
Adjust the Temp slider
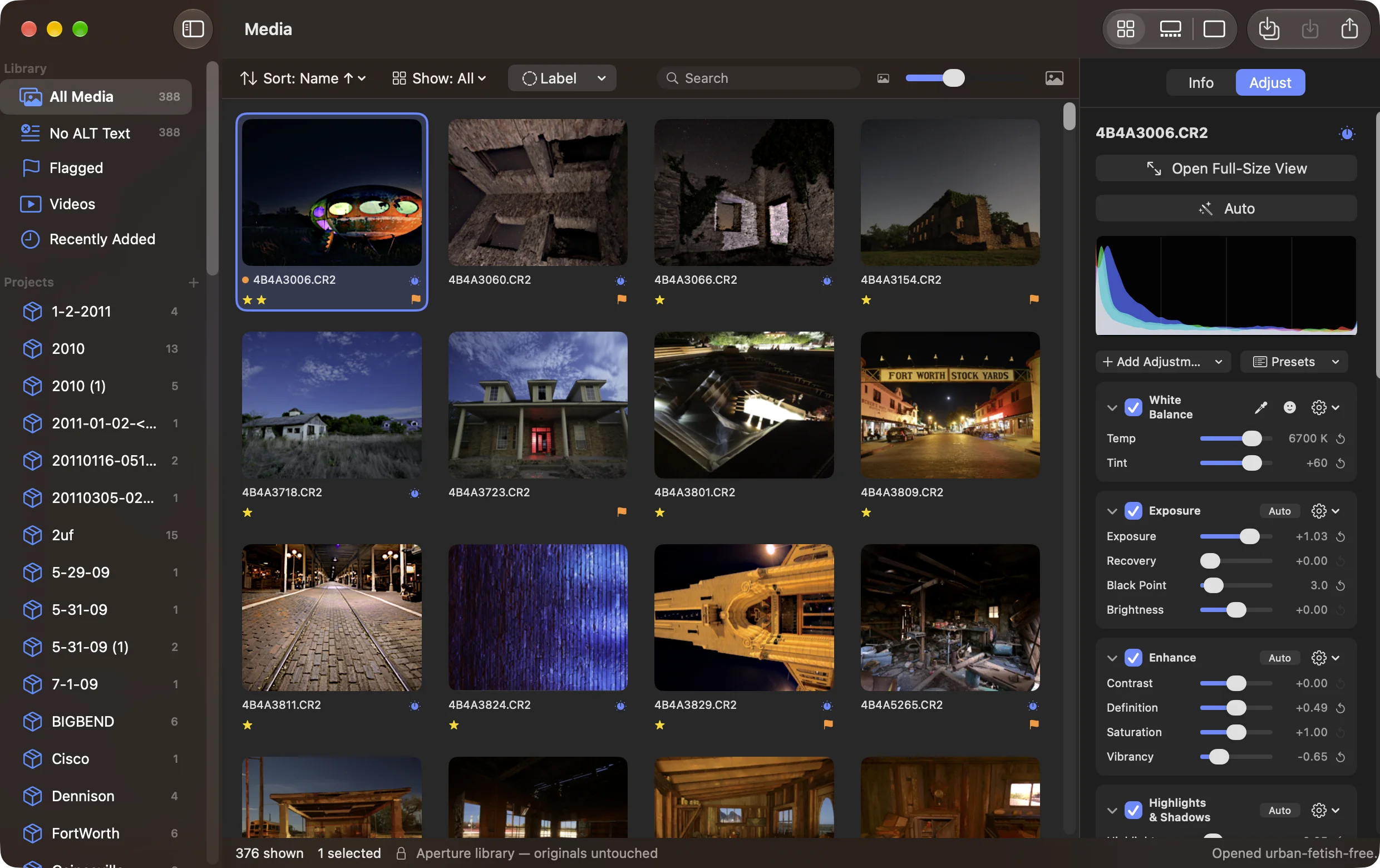tap(1251, 439)
